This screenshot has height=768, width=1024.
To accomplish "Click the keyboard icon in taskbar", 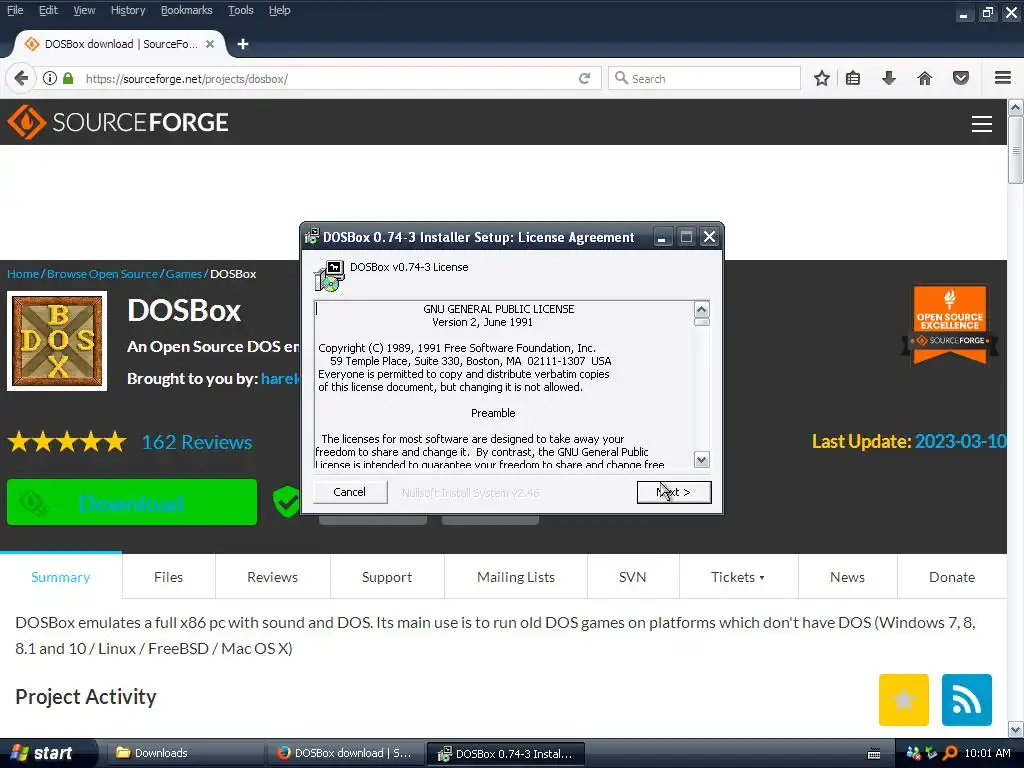I will point(874,754).
